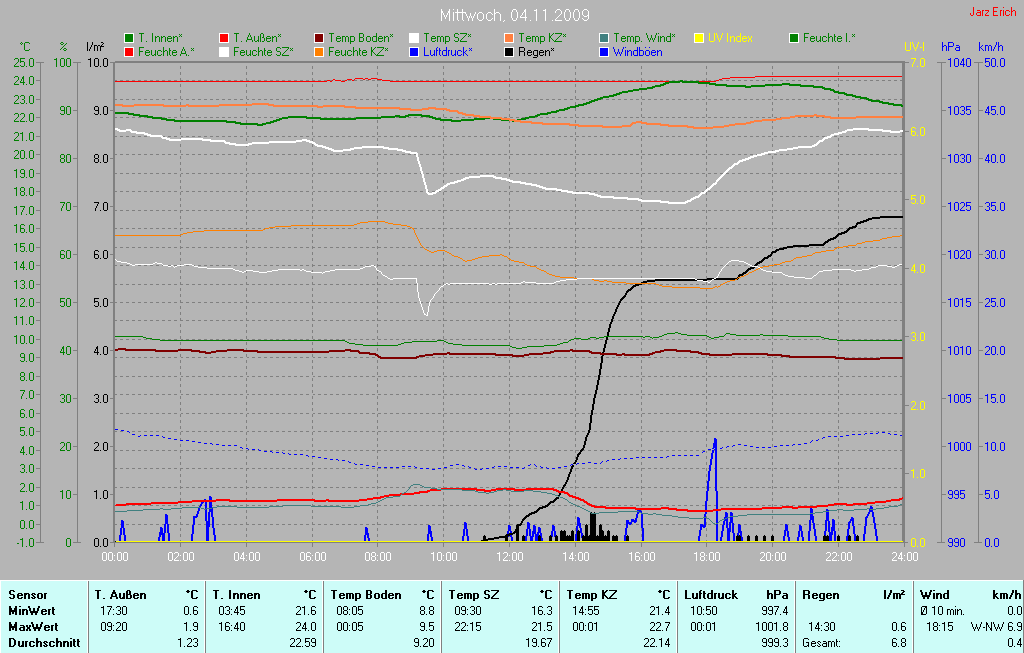1024x653 pixels.
Task: Select the Feuchte A.* legend label
Action: (x=166, y=51)
